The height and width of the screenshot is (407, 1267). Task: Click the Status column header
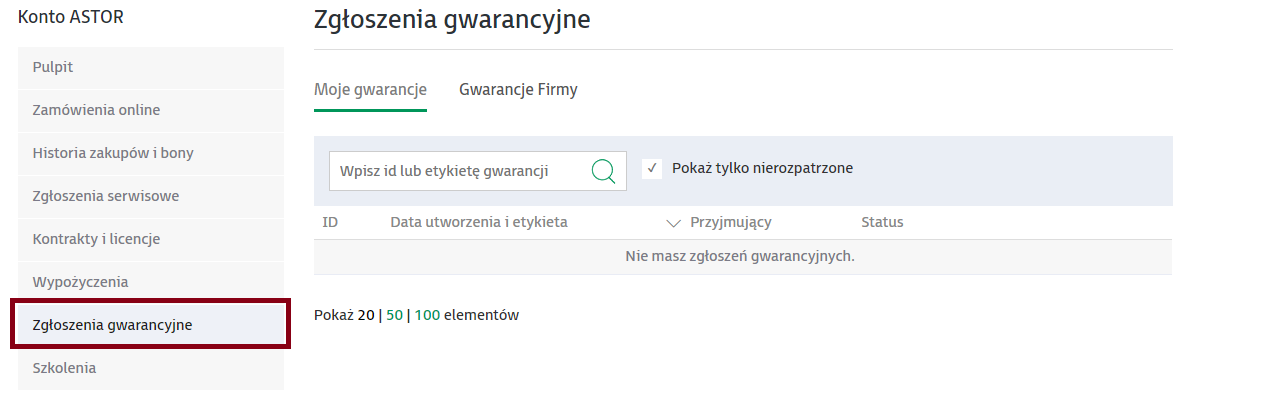(882, 222)
